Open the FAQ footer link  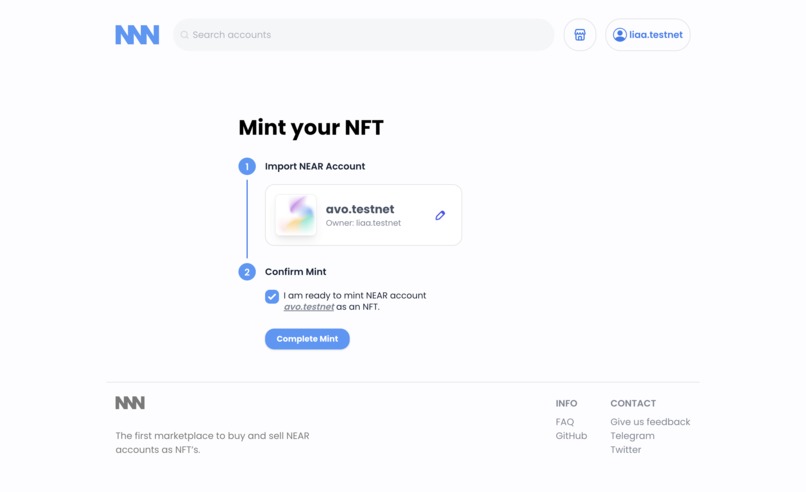click(x=564, y=422)
